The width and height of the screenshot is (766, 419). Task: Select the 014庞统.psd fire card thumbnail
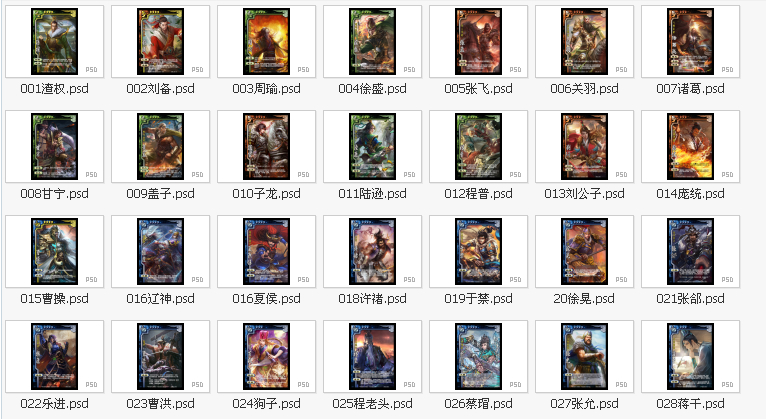click(690, 147)
